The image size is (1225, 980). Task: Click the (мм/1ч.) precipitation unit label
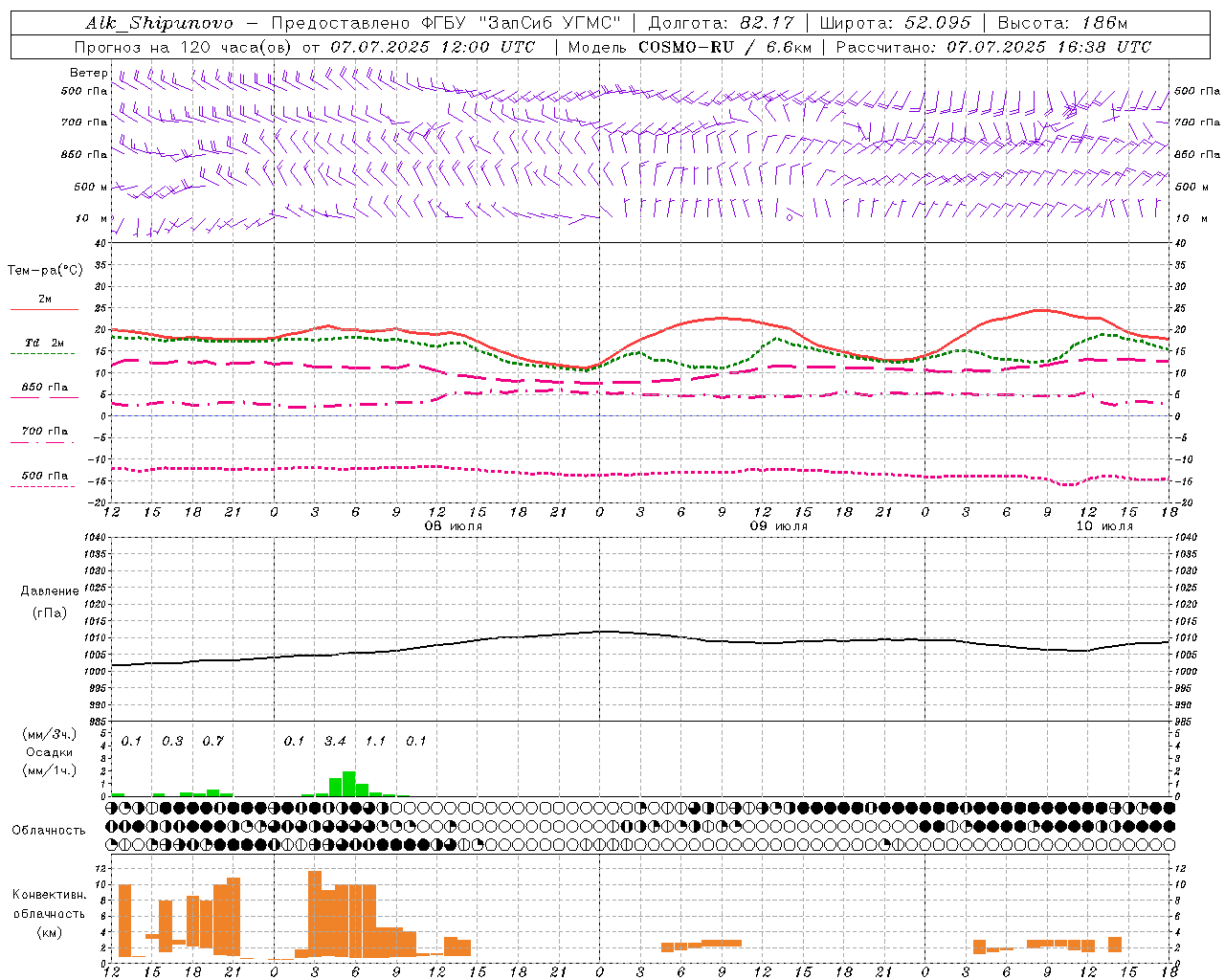50,770
